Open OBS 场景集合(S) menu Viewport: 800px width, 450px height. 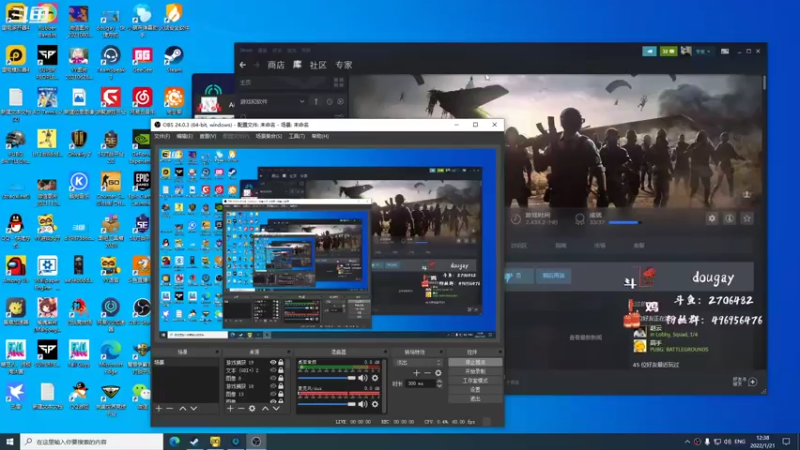pyautogui.click(x=268, y=136)
